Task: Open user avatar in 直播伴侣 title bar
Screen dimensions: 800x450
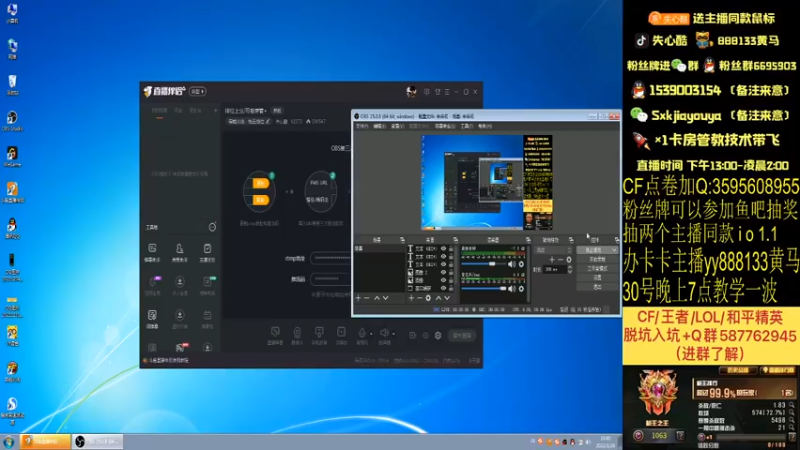Action: point(411,92)
